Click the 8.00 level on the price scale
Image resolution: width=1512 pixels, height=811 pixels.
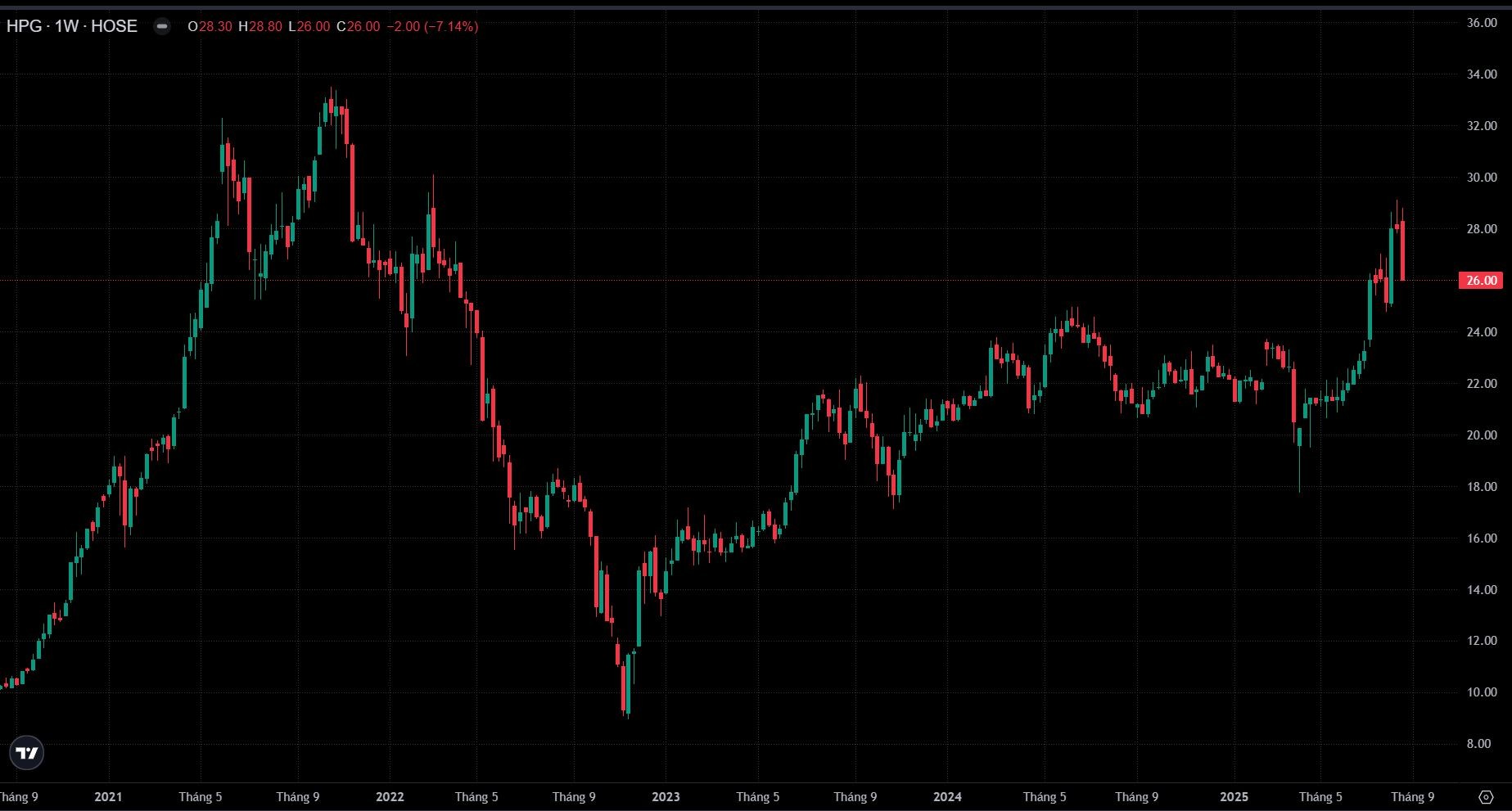[x=1482, y=744]
